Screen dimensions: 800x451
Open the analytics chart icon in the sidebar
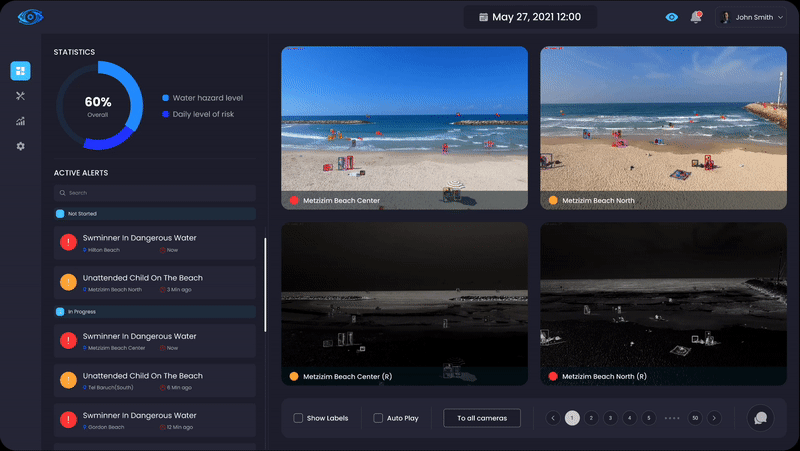tap(20, 121)
